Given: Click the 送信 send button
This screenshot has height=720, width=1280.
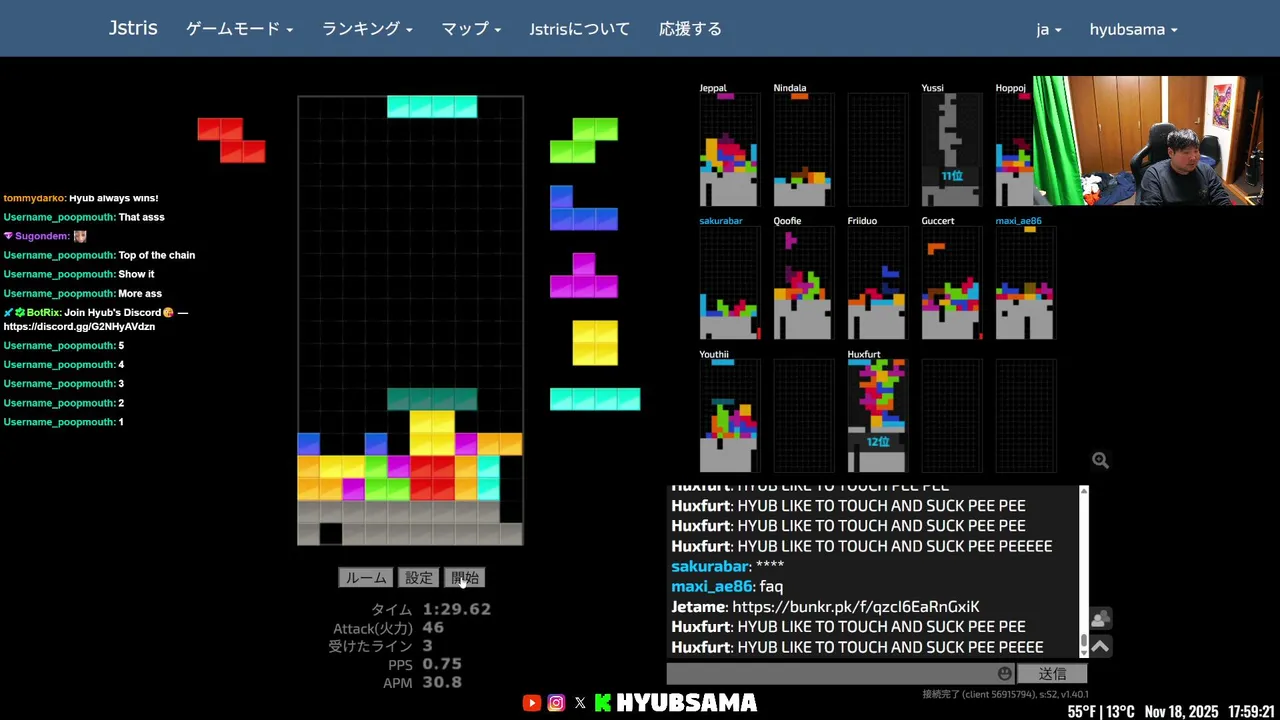Looking at the screenshot, I should [1052, 674].
